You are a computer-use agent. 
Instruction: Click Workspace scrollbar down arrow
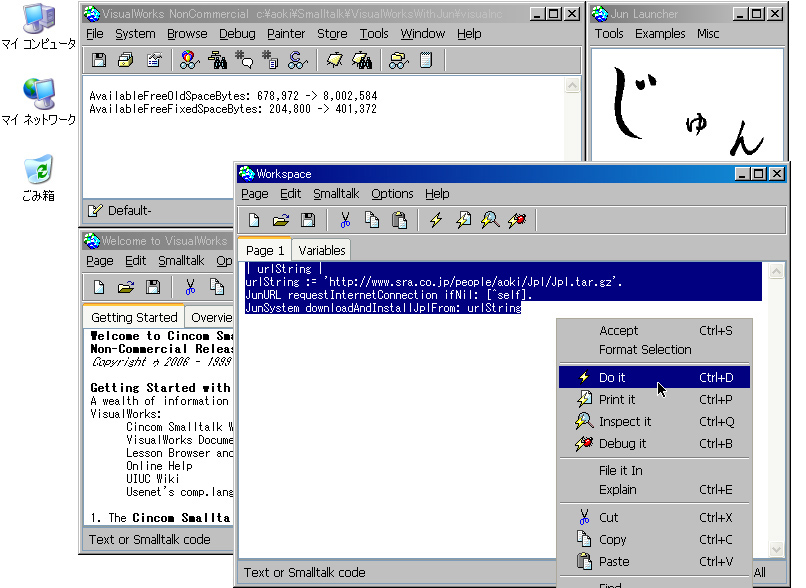[x=776, y=549]
